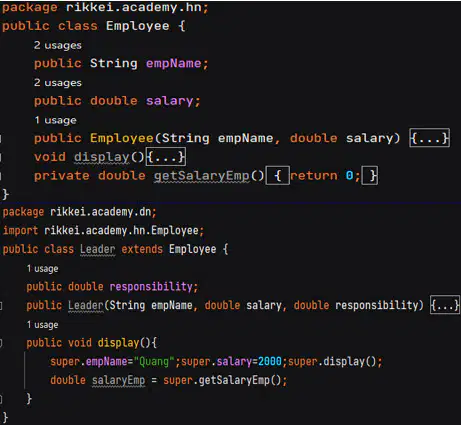
Task: Click 'private' keyword before getSalaryEmp
Action: pyautogui.click(x=62, y=175)
